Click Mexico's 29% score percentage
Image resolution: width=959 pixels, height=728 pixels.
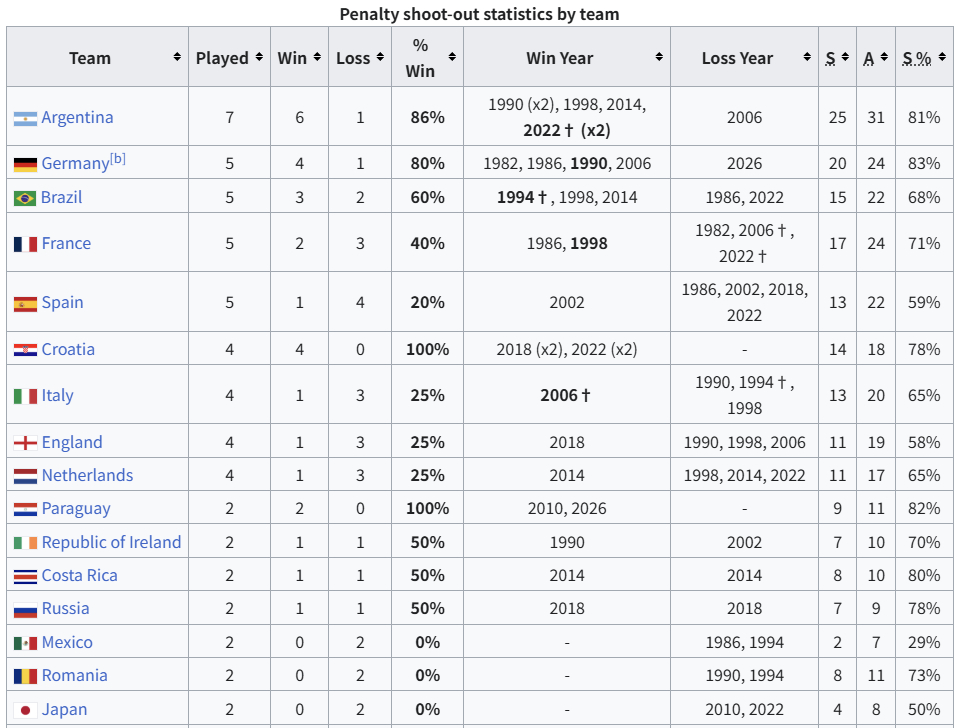924,642
